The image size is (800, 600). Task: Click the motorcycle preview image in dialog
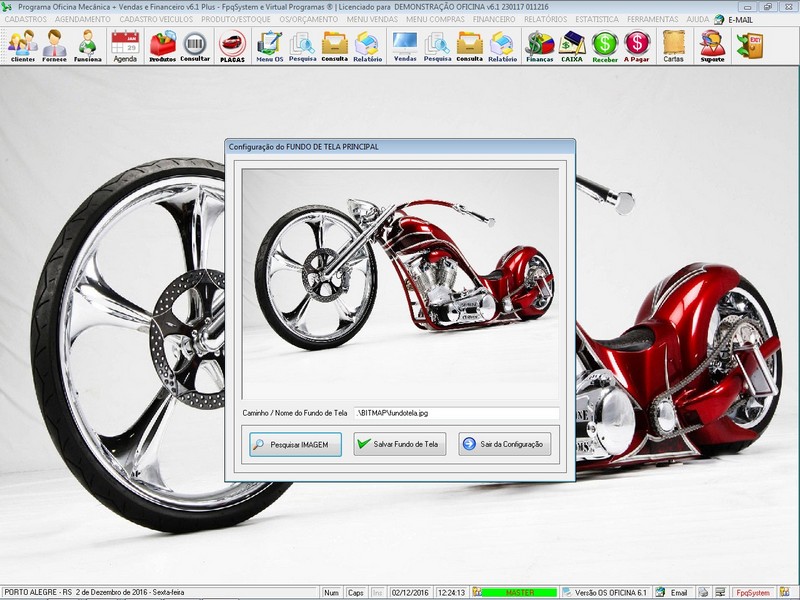401,284
